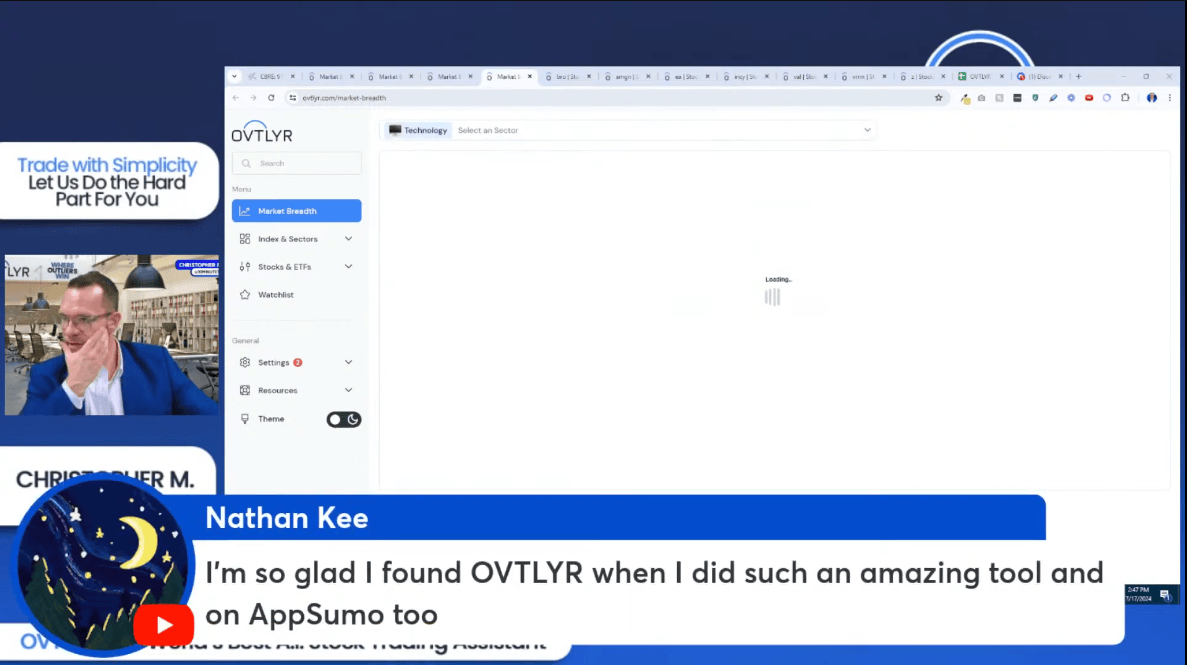Close the CBRE browser tab
The image size is (1187, 665).
pyautogui.click(x=293, y=76)
